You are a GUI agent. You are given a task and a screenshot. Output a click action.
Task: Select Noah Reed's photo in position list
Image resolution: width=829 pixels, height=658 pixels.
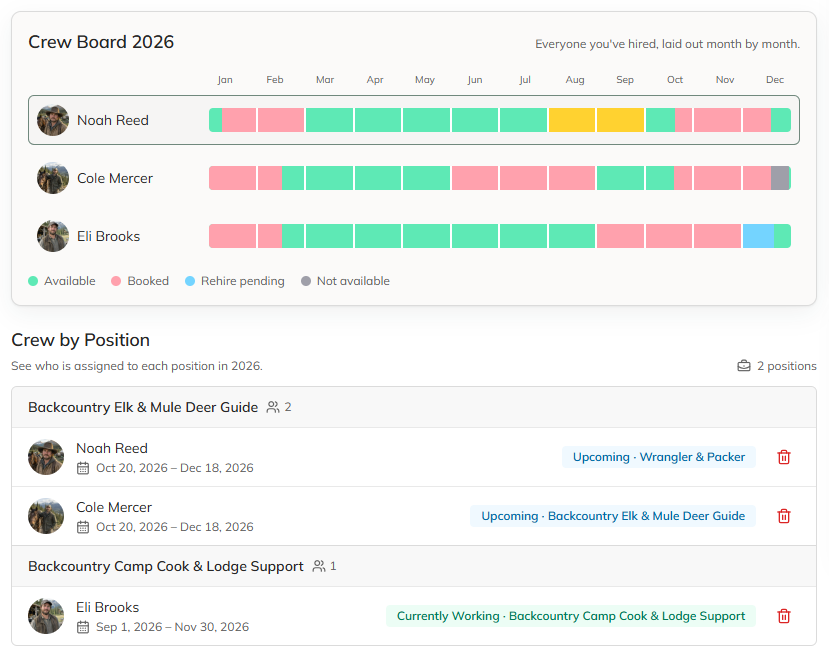tap(46, 457)
